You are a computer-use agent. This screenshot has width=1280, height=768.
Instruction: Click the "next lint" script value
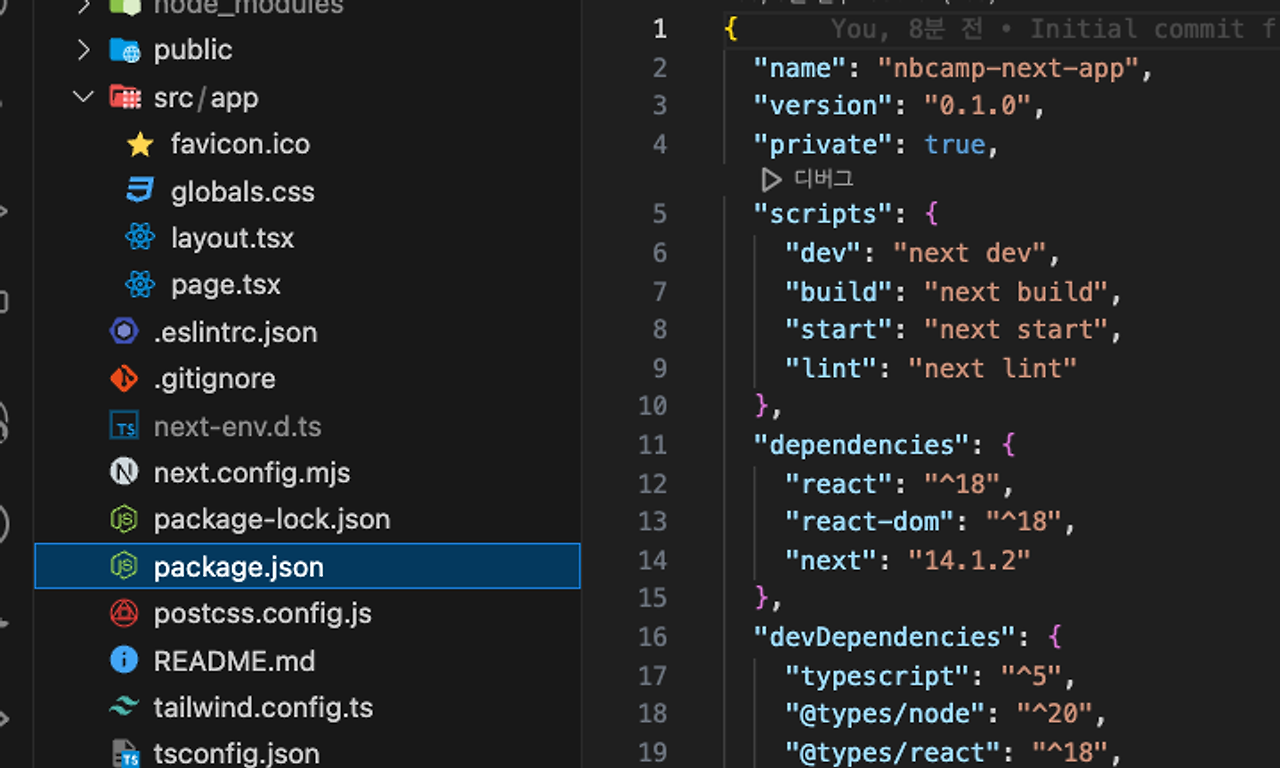click(x=992, y=368)
